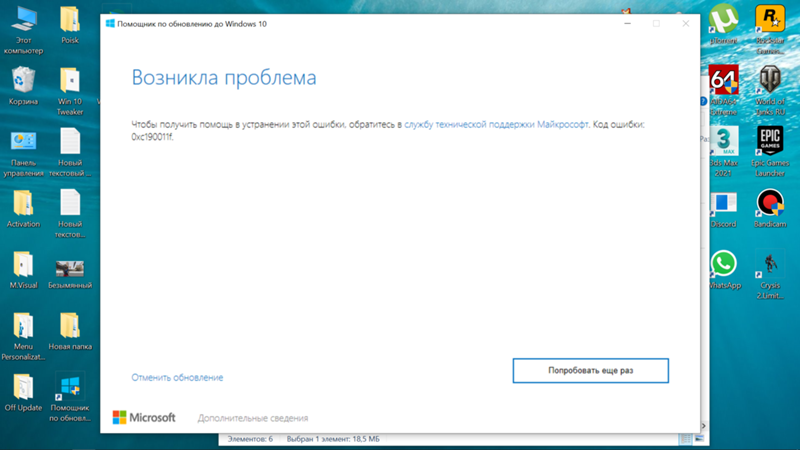Select the Menu Personalizat... folder icon
The image size is (800, 450).
(x=23, y=336)
